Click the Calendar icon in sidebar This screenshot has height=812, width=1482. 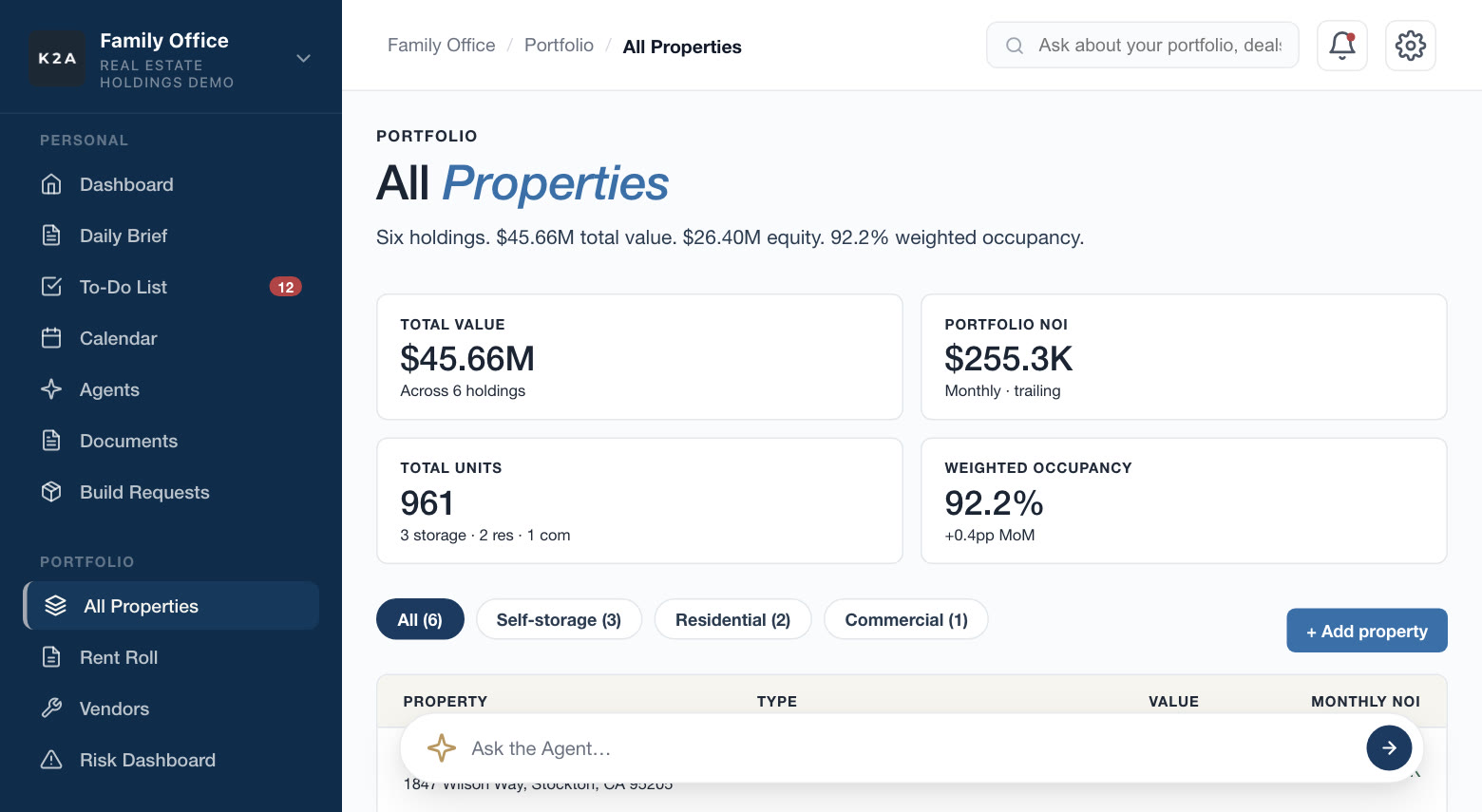pyautogui.click(x=51, y=338)
